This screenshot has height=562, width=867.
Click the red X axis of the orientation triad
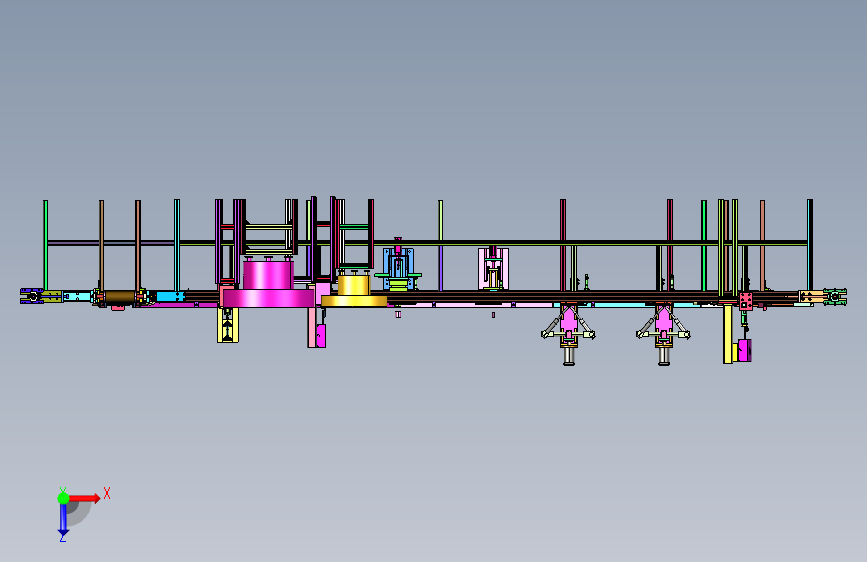point(84,498)
